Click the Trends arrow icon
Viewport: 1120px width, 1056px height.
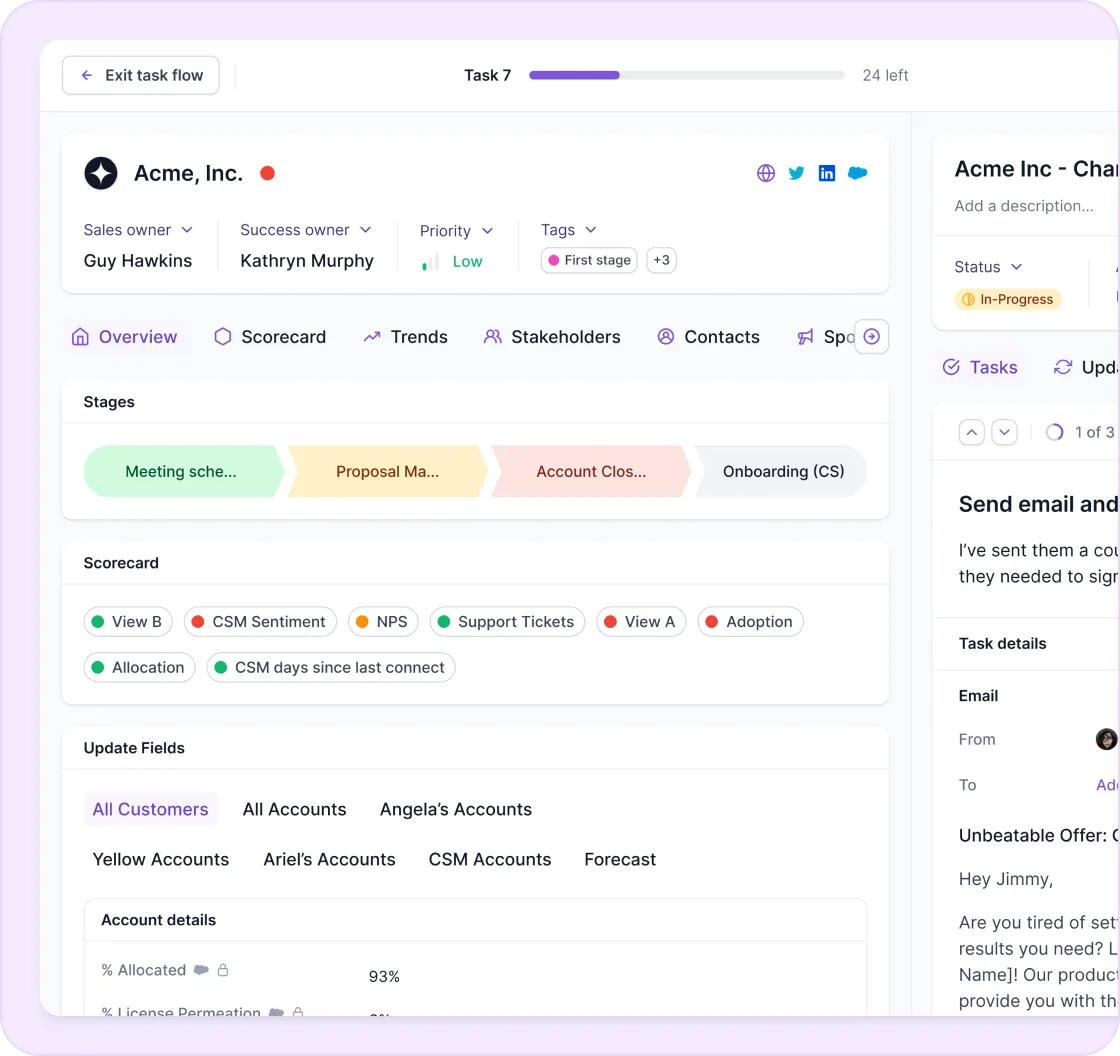click(371, 337)
